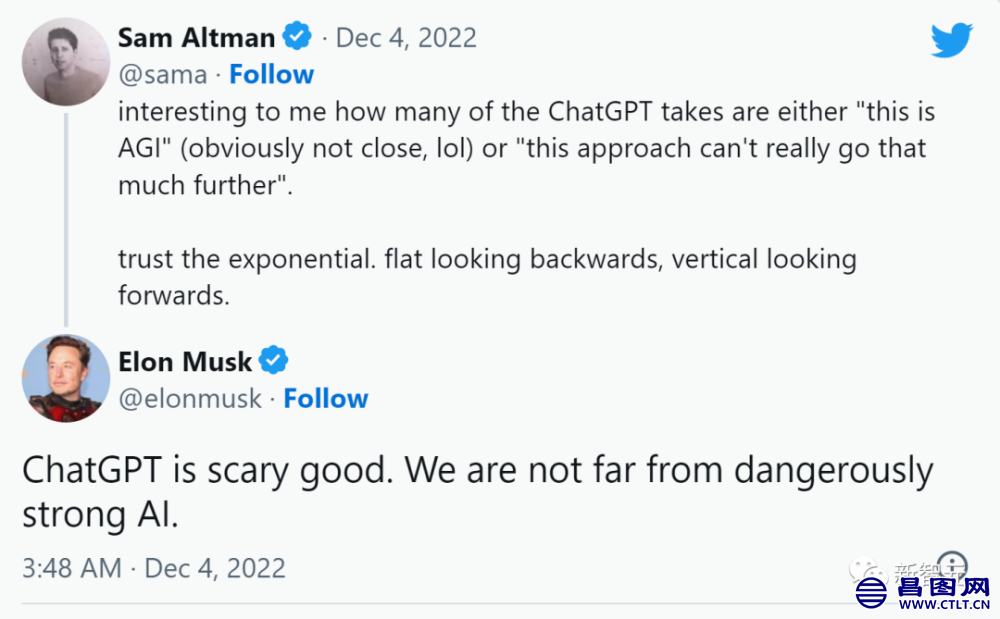This screenshot has width=1000, height=619.
Task: Open the @sama handle
Action: click(163, 75)
